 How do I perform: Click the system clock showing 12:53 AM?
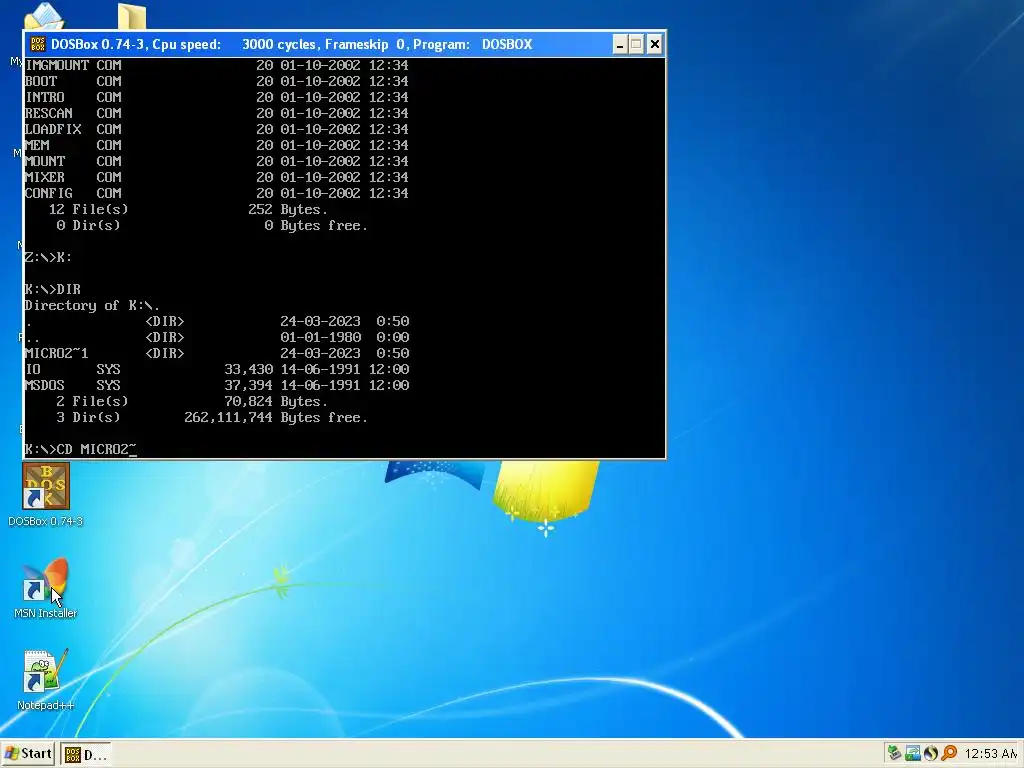(x=991, y=754)
